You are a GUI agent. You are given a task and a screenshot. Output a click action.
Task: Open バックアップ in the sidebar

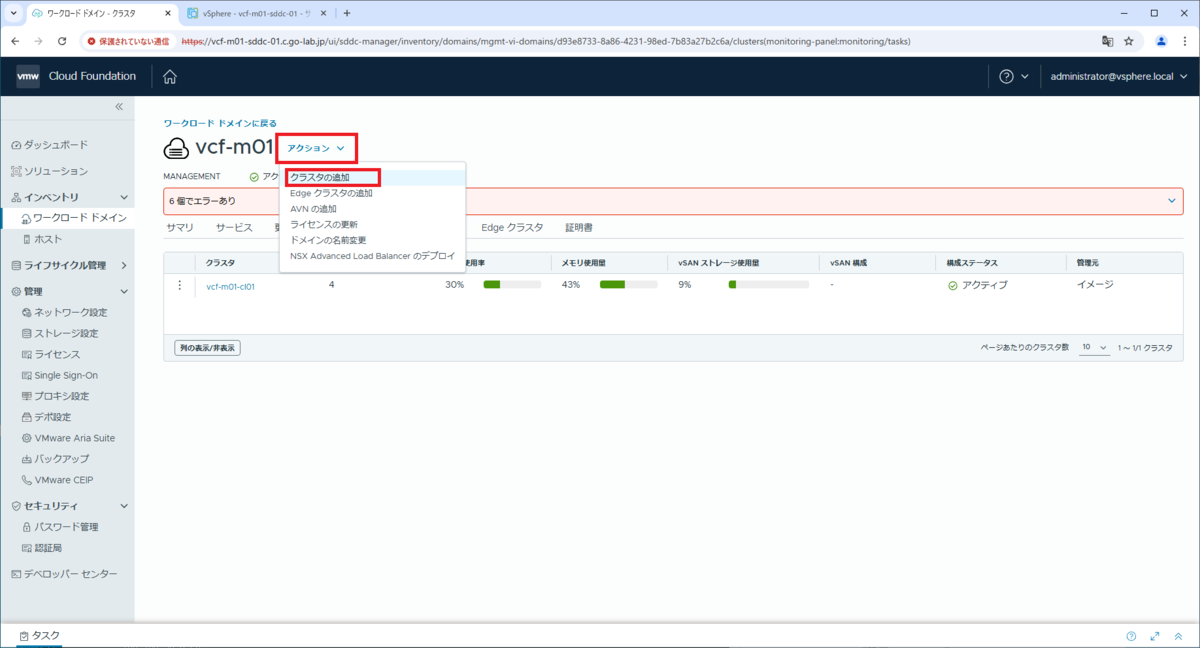56,459
